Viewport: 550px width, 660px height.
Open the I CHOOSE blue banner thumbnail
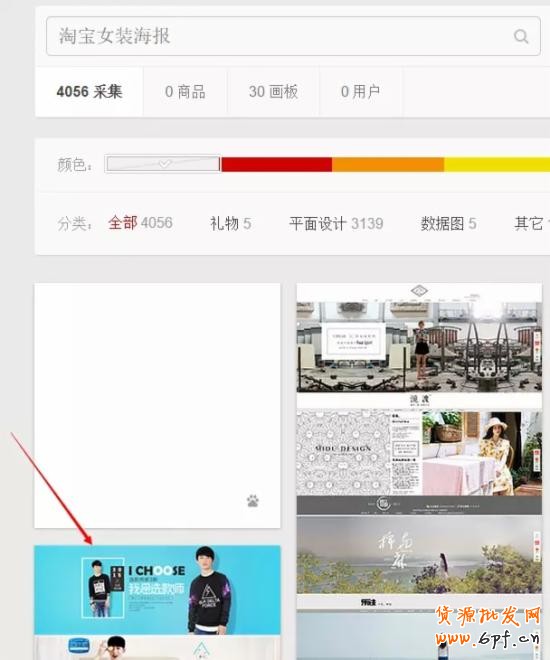[x=157, y=589]
